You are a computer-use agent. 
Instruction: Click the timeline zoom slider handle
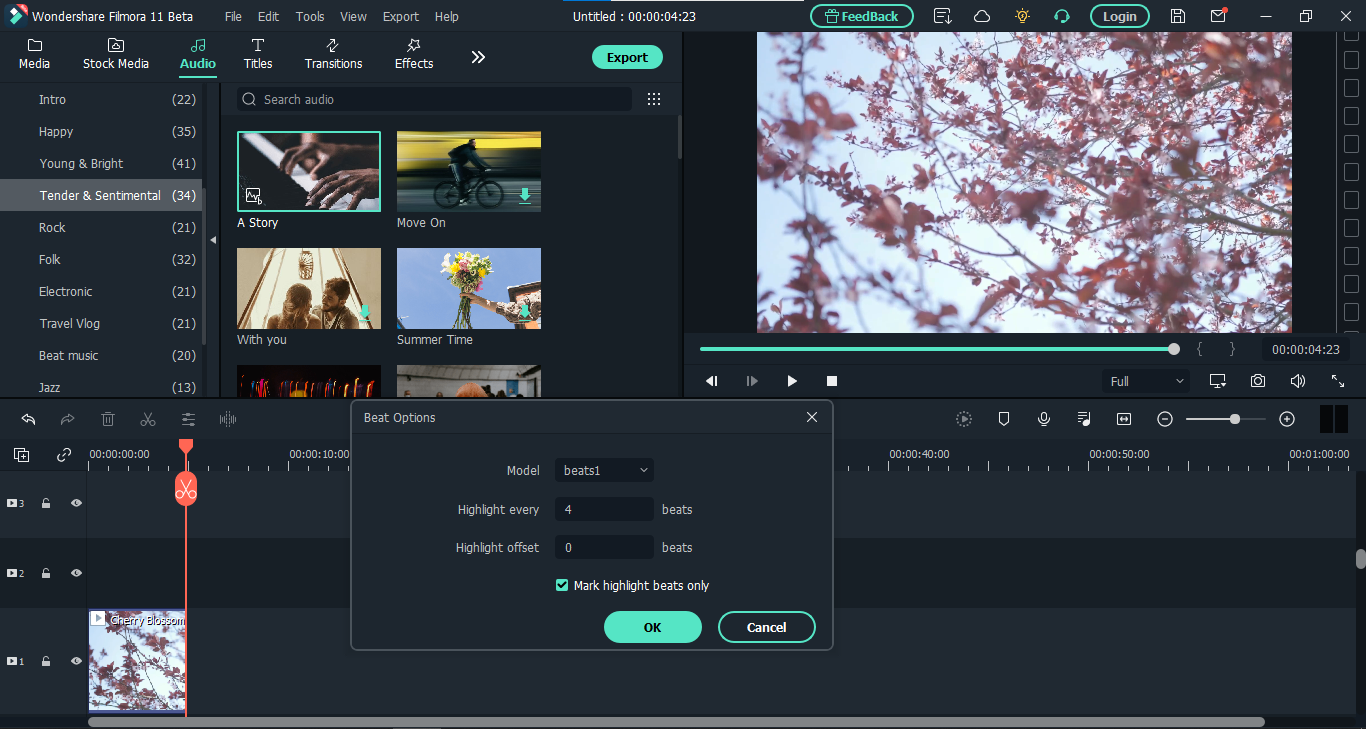coord(1235,420)
